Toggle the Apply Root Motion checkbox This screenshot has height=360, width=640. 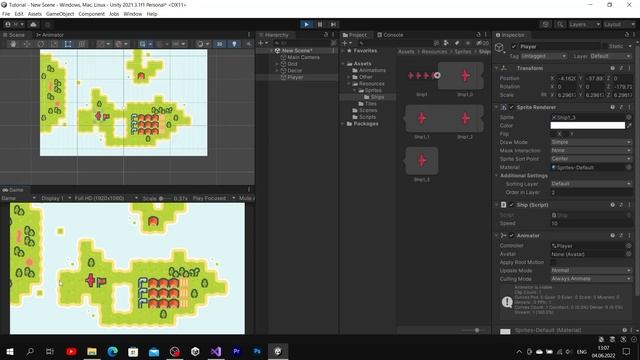click(x=553, y=262)
